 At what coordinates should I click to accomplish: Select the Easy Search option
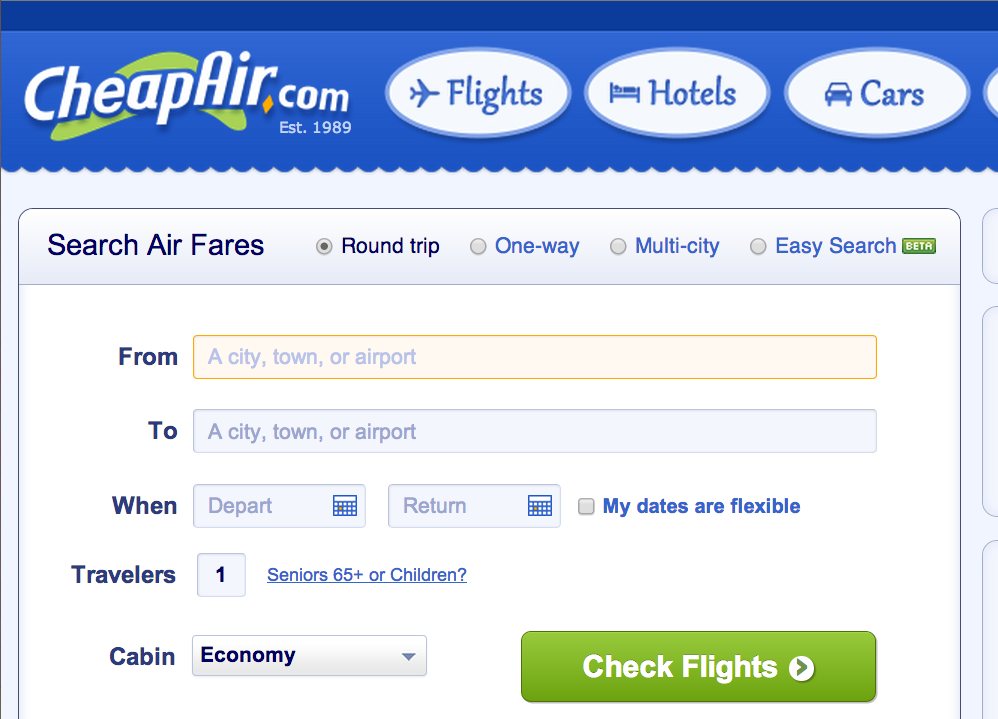tap(758, 246)
